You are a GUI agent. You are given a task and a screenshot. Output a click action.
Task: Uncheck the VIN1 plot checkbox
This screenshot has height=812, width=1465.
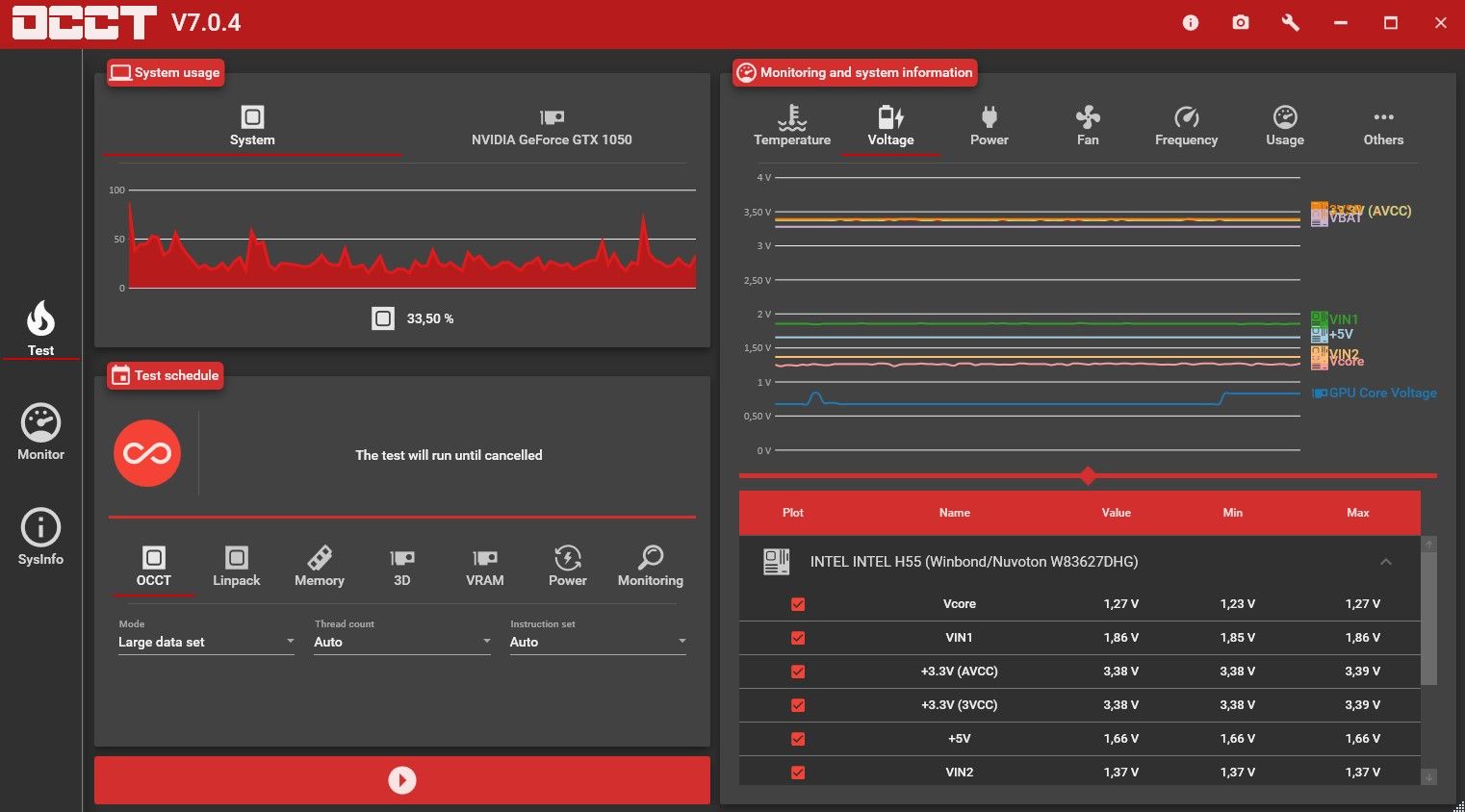tap(798, 638)
